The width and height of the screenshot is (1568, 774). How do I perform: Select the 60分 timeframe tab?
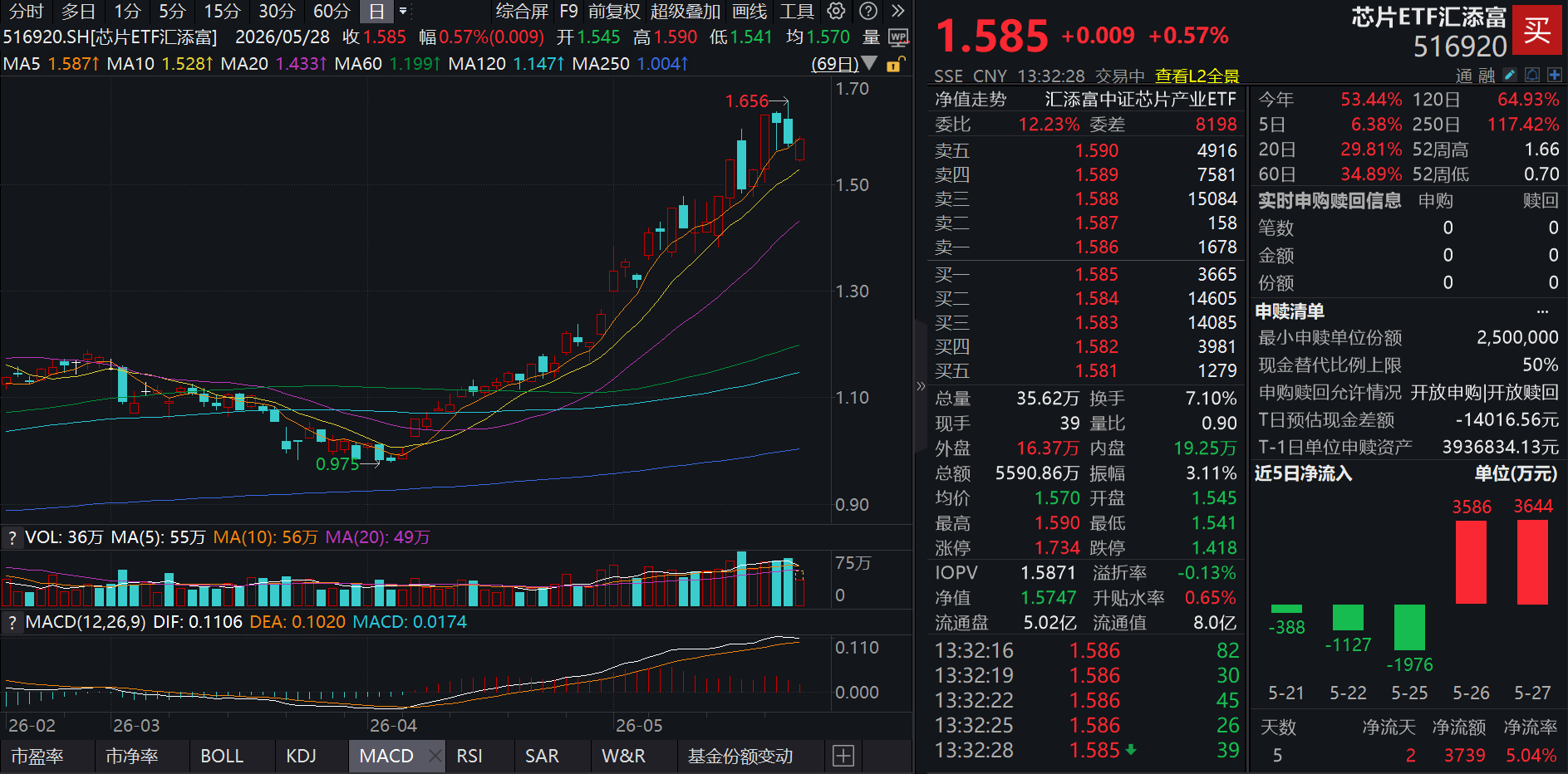click(x=331, y=11)
